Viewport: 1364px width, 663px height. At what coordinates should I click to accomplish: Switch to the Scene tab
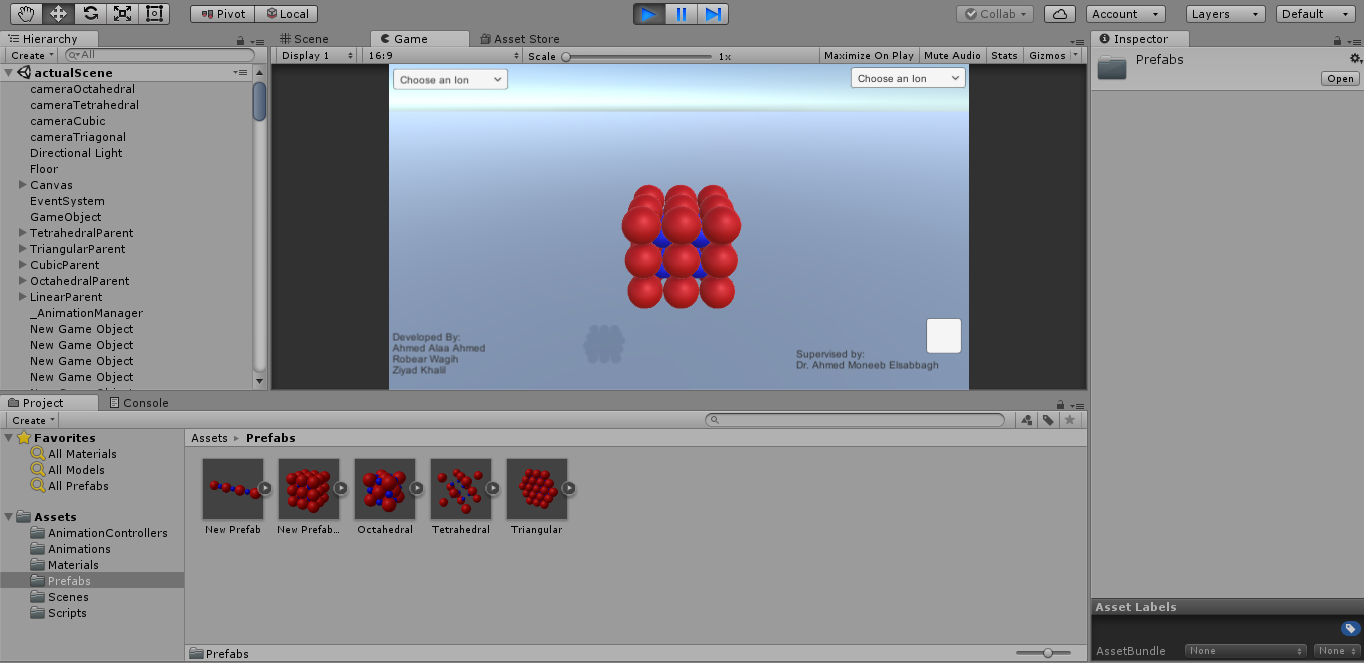point(304,39)
